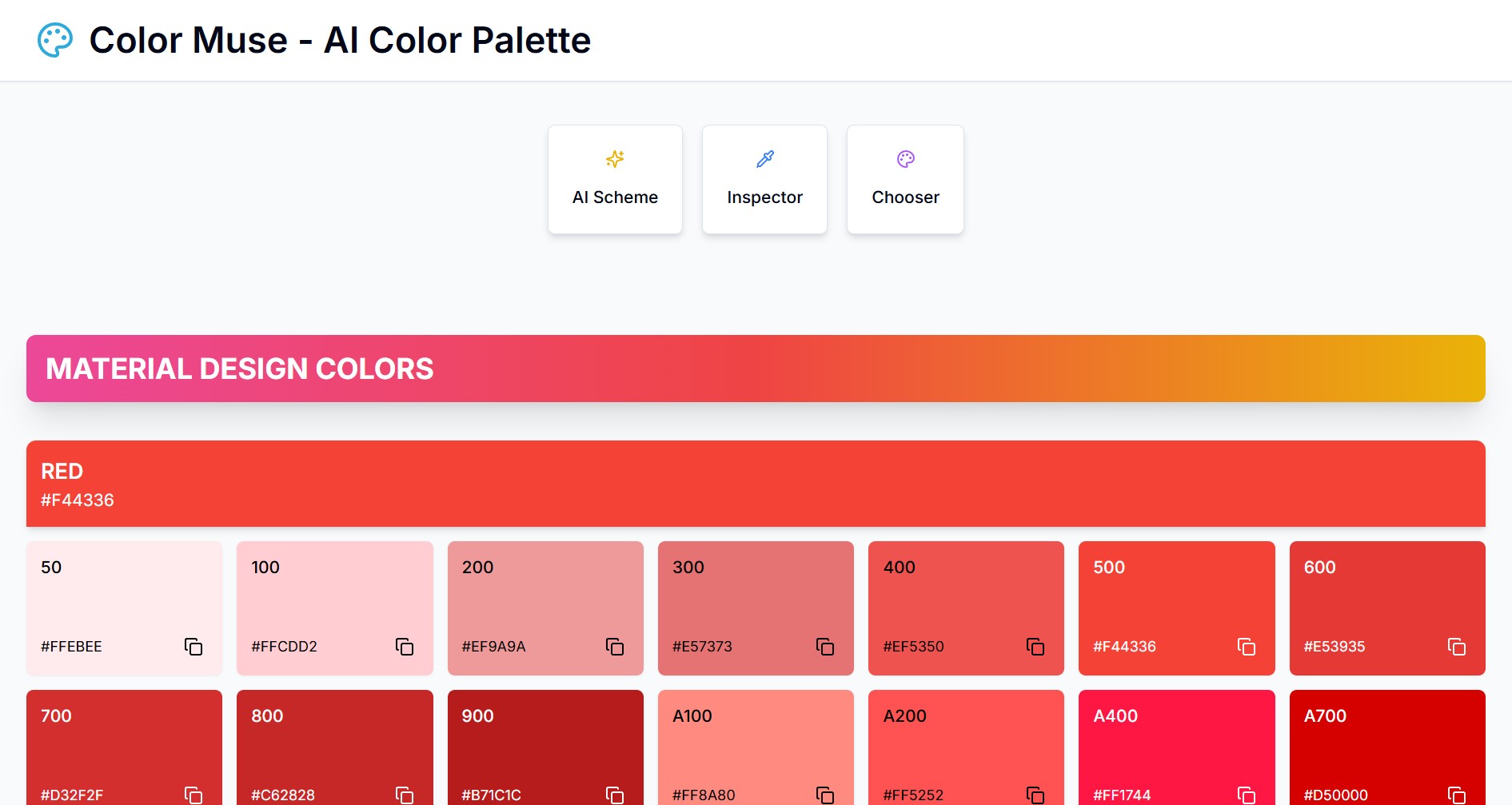
Task: Copy hex code #EF9A9A with copy icon
Action: 615,647
